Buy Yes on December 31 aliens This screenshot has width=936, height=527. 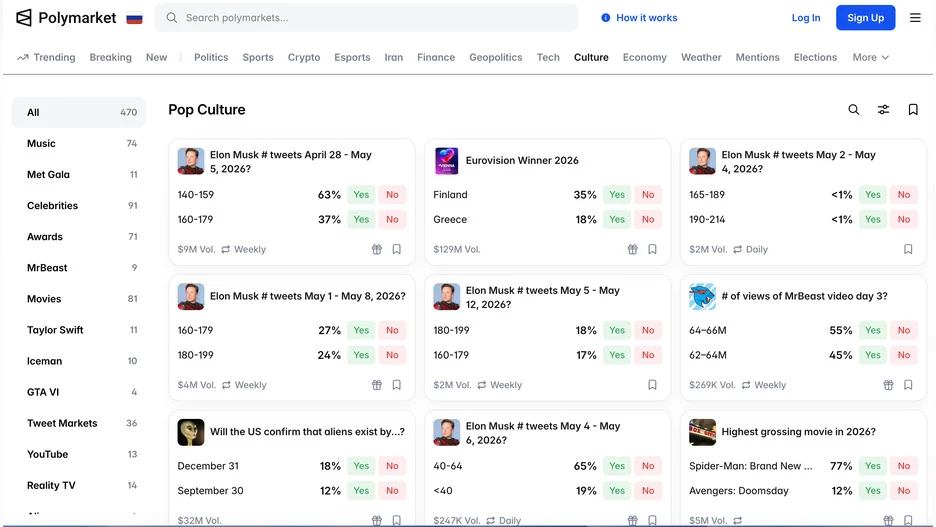coord(361,466)
